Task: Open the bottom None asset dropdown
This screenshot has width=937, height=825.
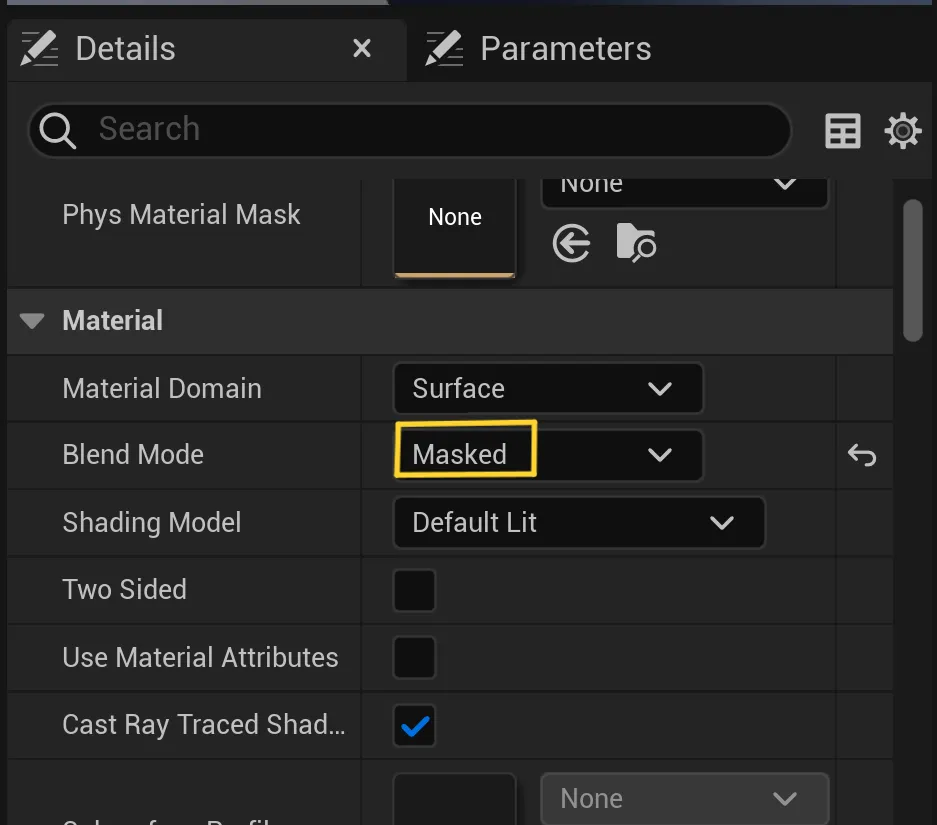Action: tap(684, 799)
